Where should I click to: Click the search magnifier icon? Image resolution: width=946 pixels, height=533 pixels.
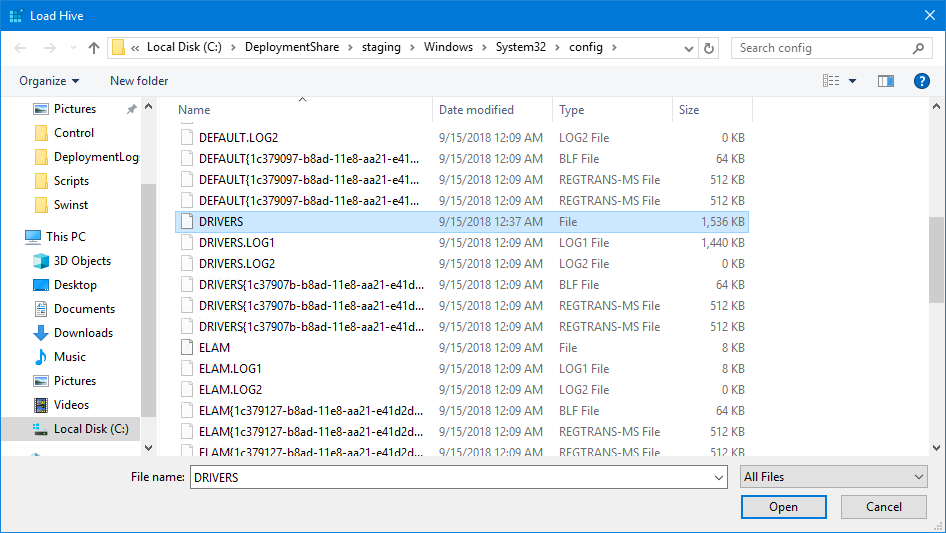(x=918, y=48)
